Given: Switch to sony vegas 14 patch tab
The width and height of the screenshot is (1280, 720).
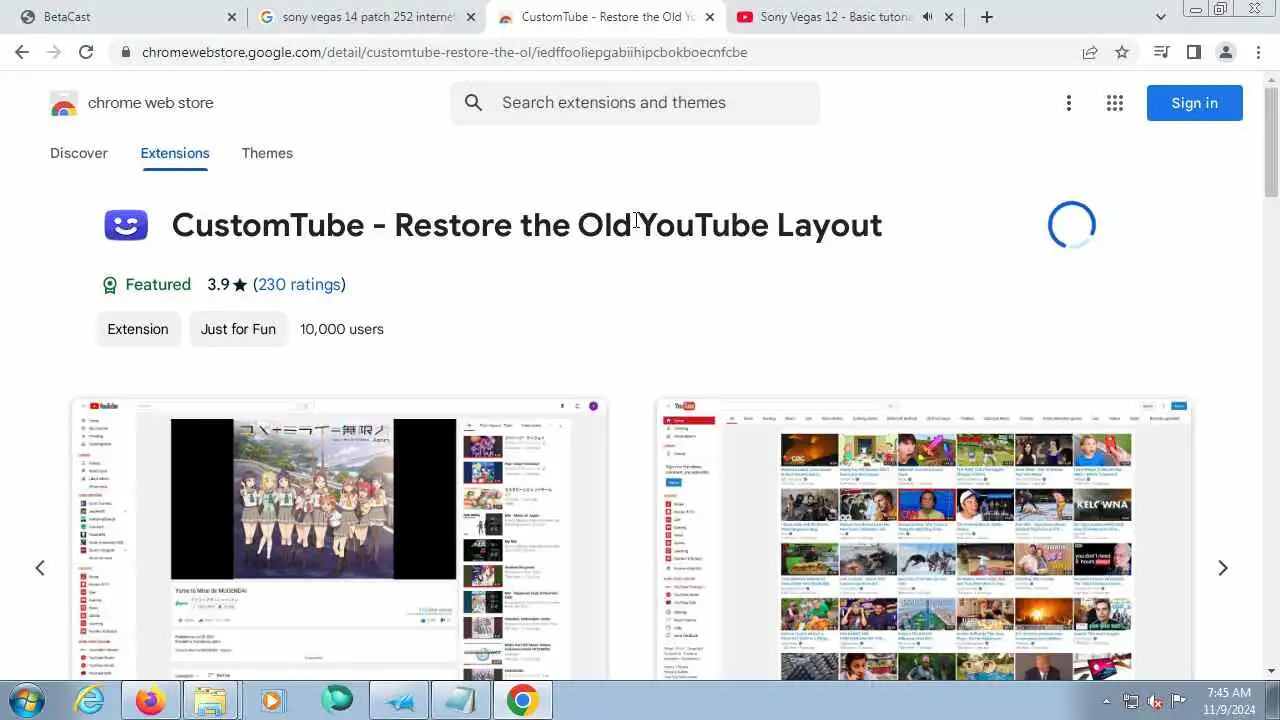Looking at the screenshot, I should click(366, 17).
